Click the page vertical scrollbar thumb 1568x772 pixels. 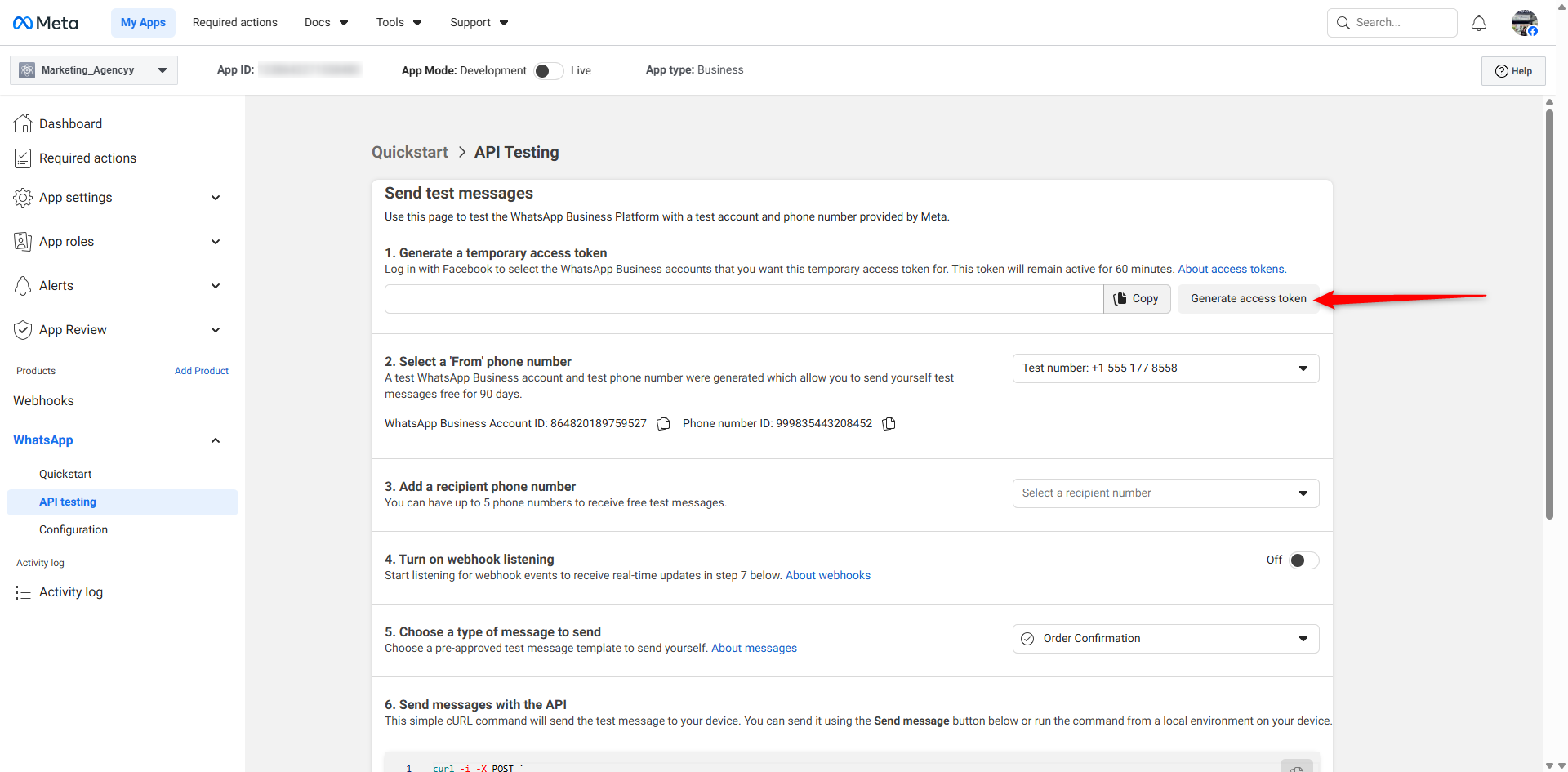[x=1549, y=315]
